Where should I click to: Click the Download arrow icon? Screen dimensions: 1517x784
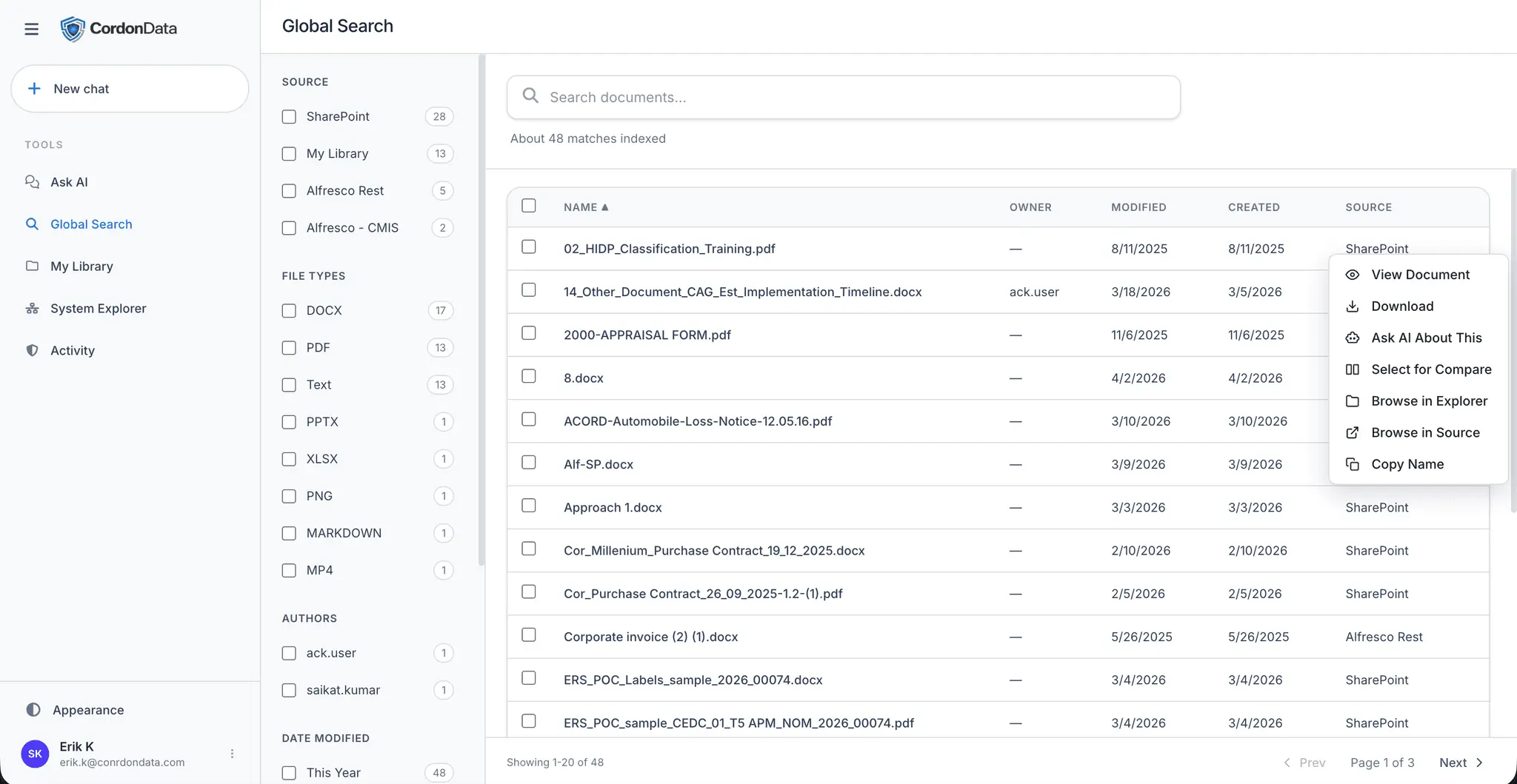click(1352, 306)
